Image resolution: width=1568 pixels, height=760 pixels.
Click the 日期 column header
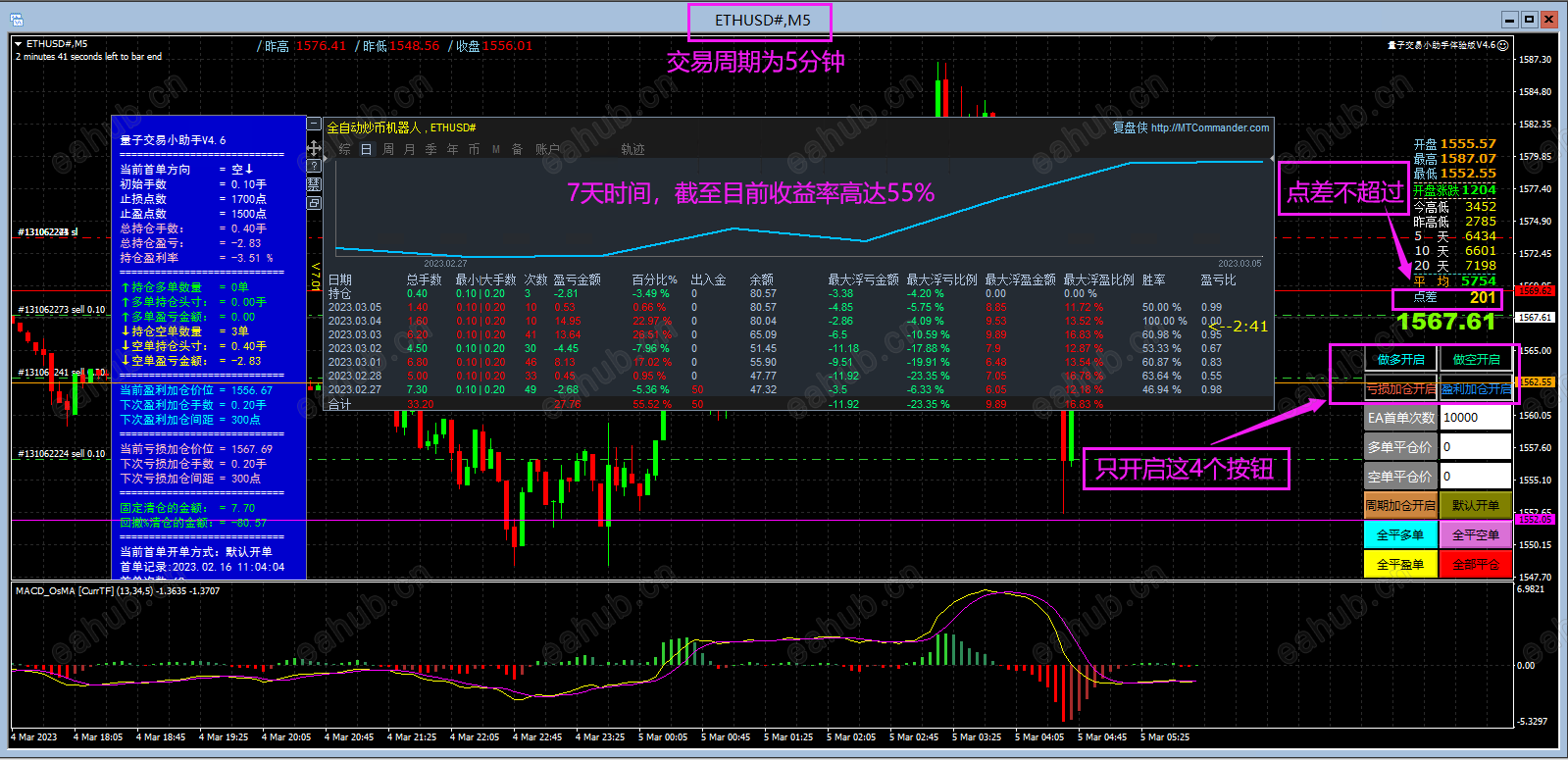pos(339,279)
